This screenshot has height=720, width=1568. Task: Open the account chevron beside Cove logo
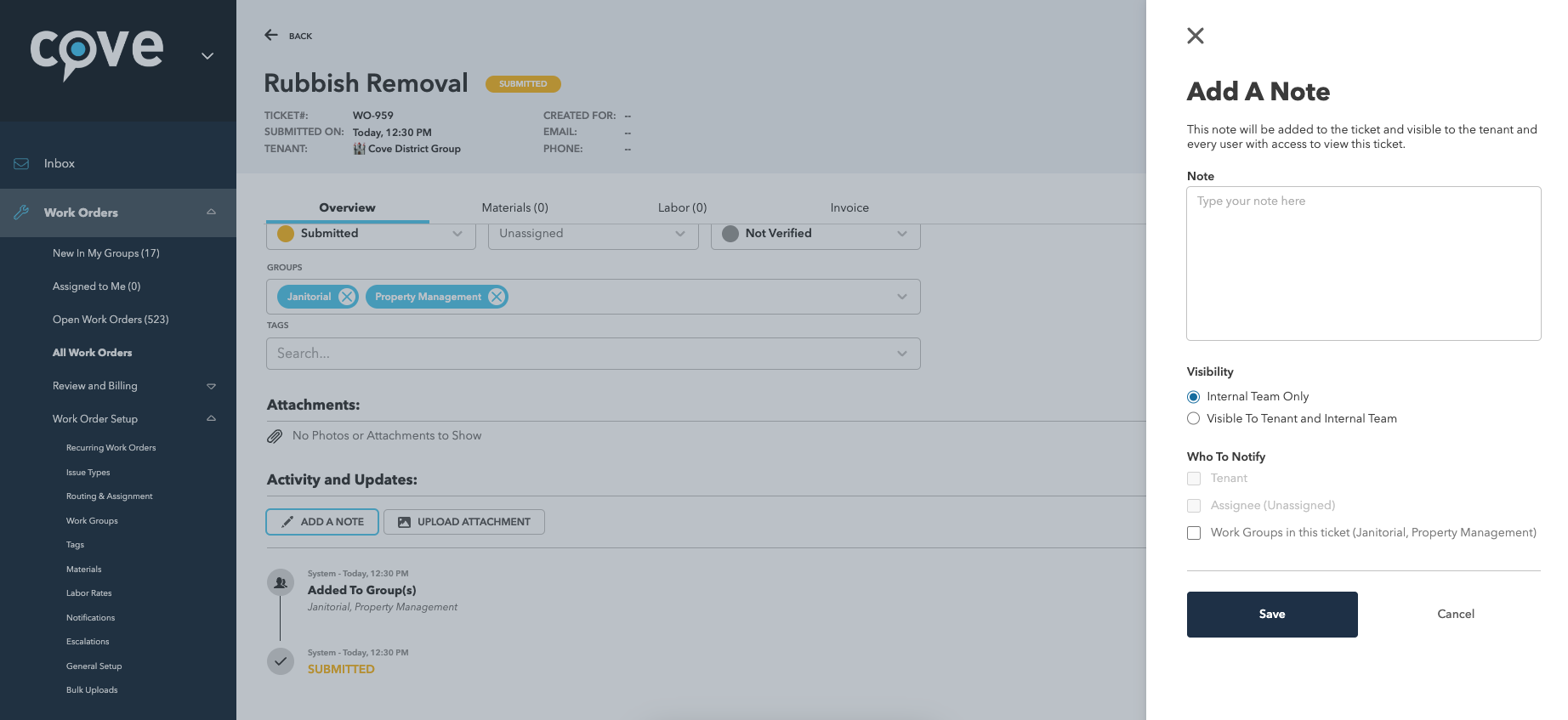(207, 56)
